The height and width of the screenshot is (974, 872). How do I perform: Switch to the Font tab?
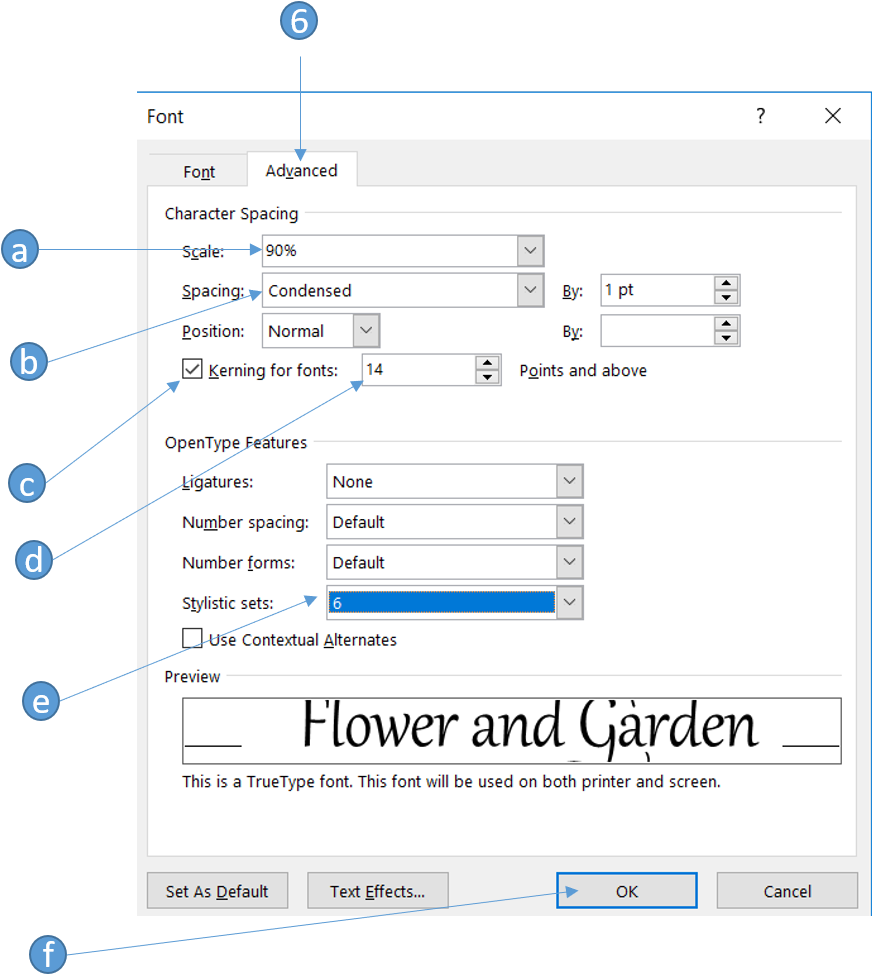click(x=198, y=171)
